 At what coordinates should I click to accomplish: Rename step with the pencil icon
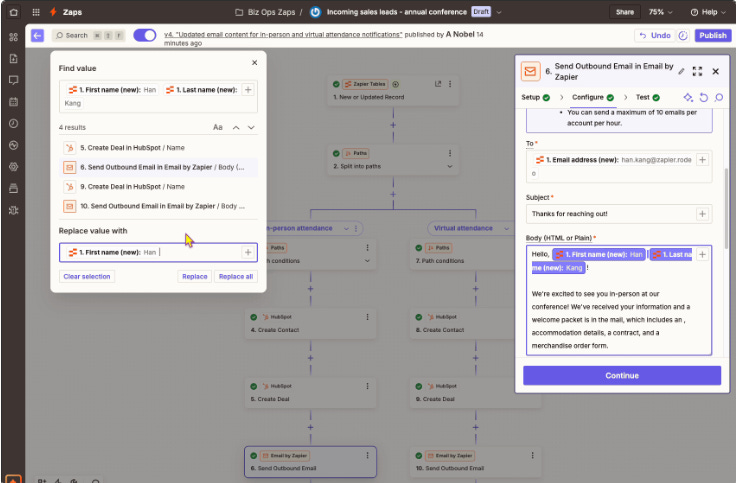click(681, 71)
